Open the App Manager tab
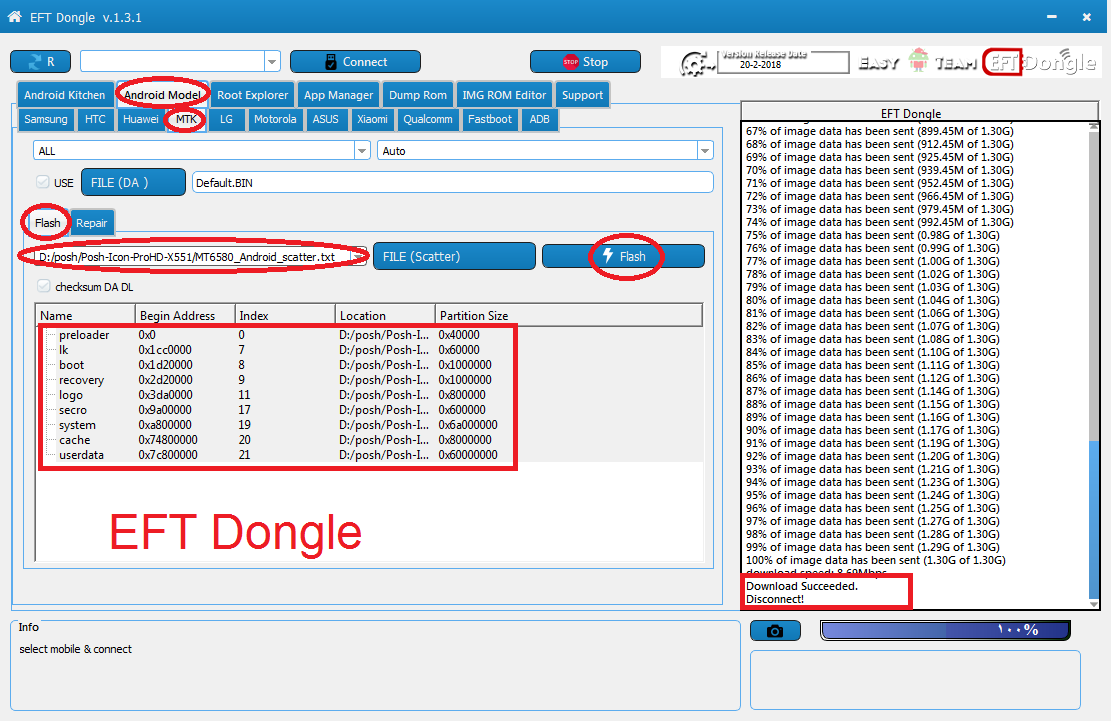The height and width of the screenshot is (721, 1111). [x=338, y=95]
